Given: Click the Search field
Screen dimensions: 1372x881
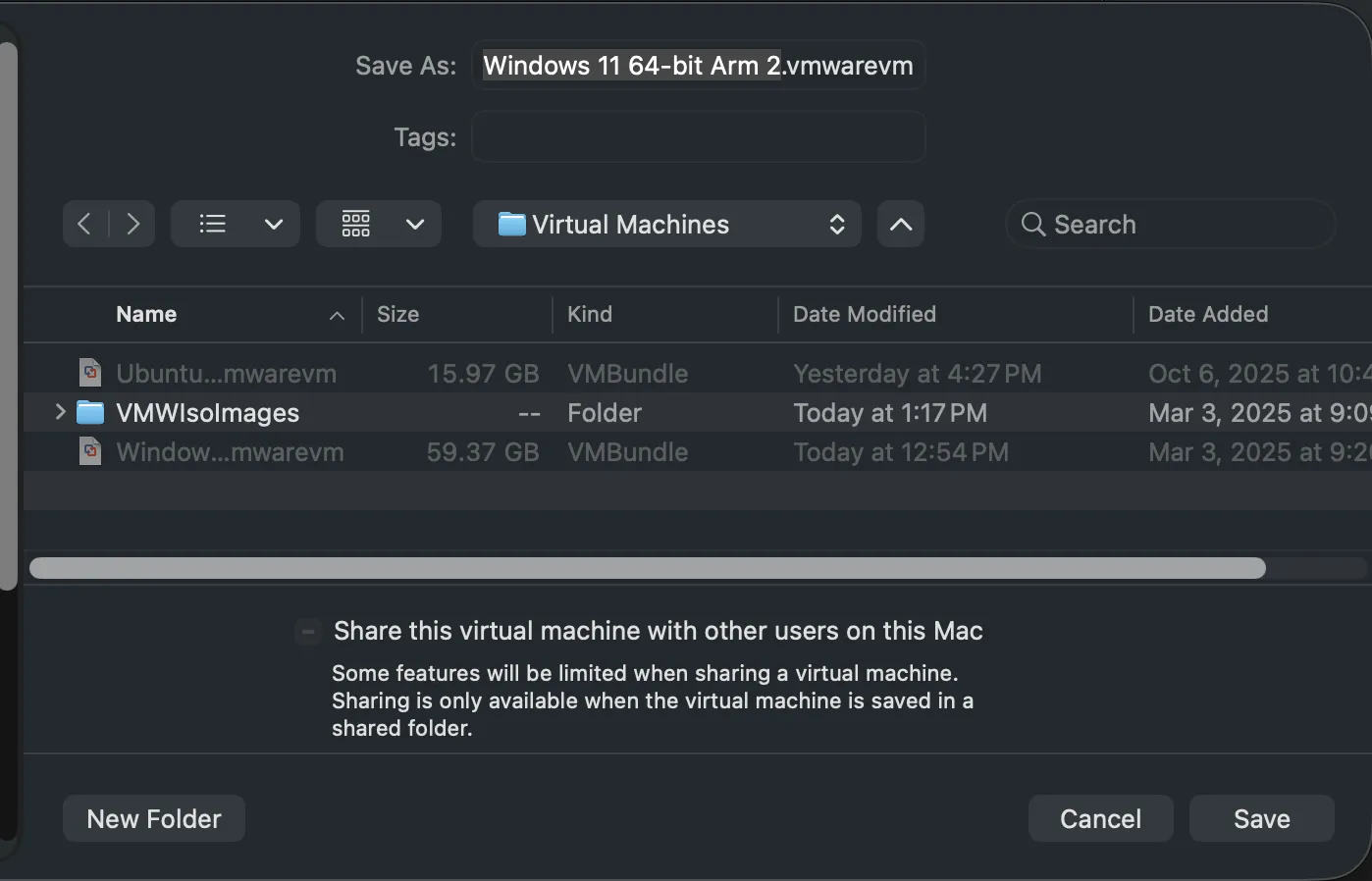Looking at the screenshot, I should (1171, 225).
